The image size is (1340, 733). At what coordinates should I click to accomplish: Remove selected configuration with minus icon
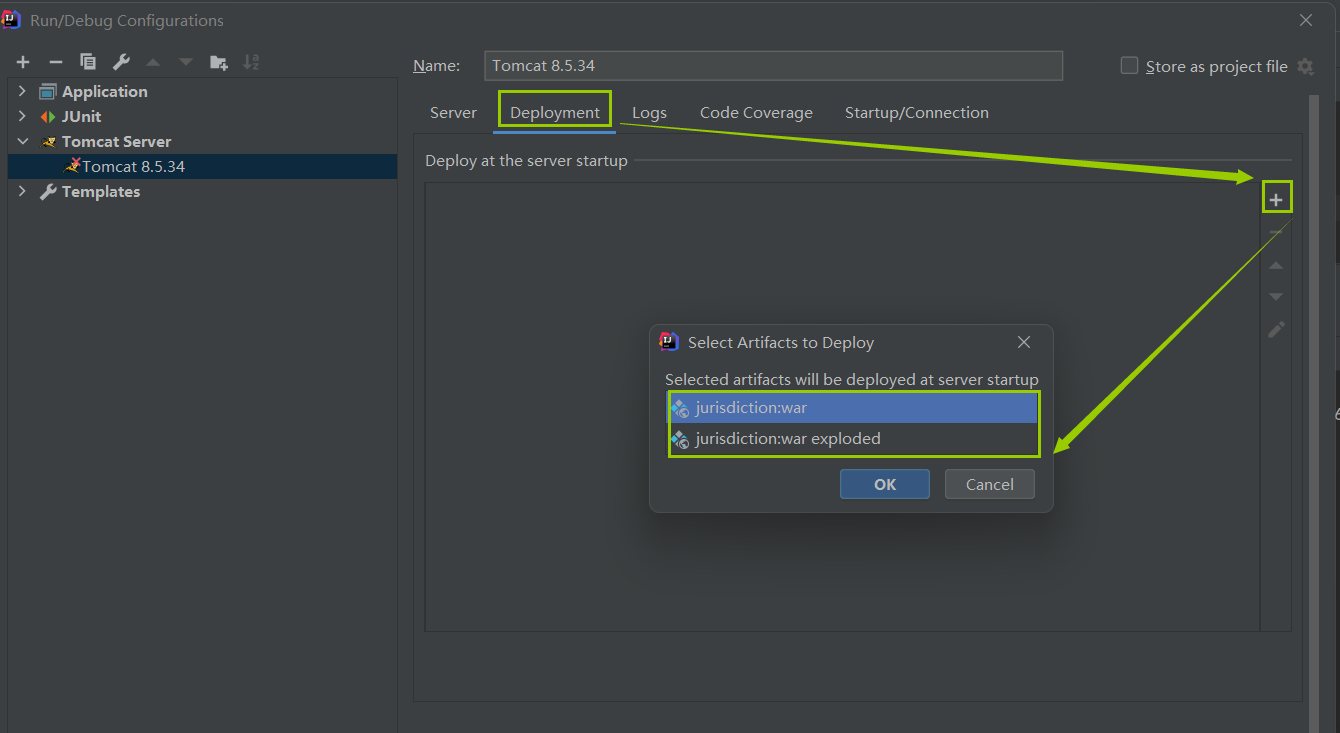click(56, 62)
